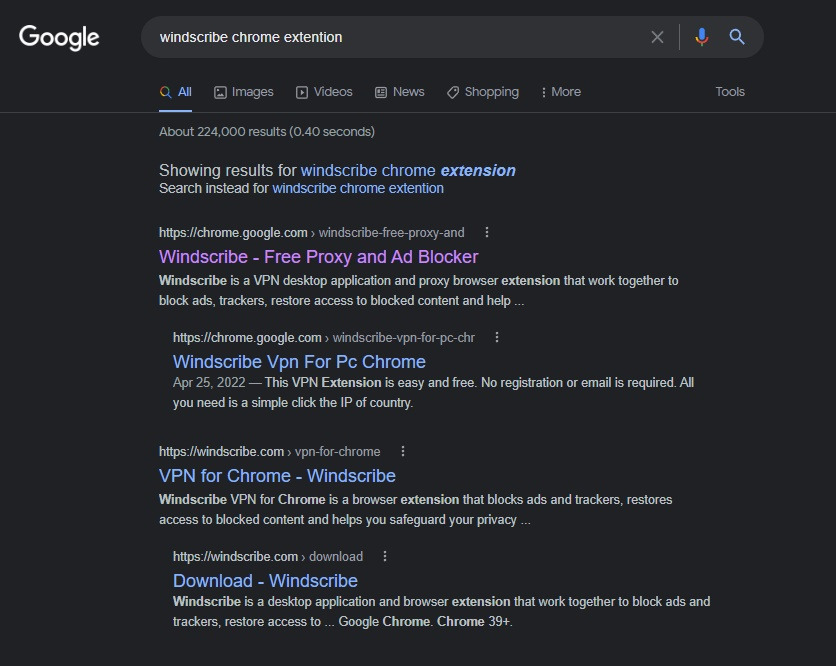Search instead for 'windscribe chrome extention'

pos(358,188)
